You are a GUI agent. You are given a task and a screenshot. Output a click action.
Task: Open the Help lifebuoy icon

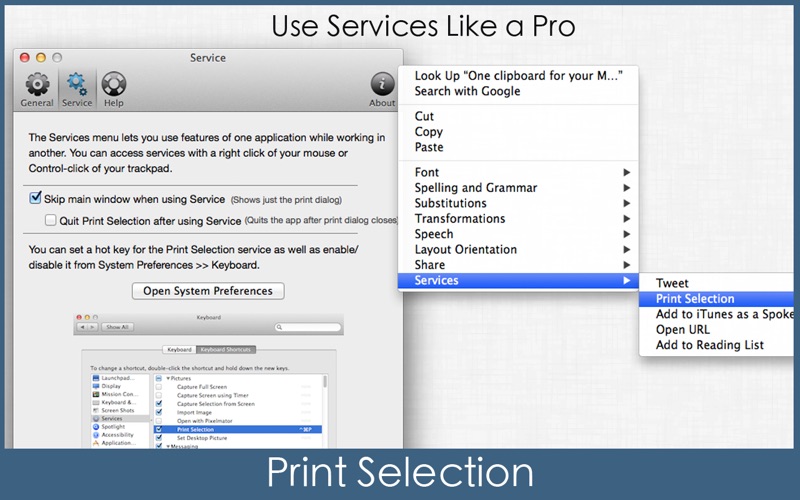(114, 86)
